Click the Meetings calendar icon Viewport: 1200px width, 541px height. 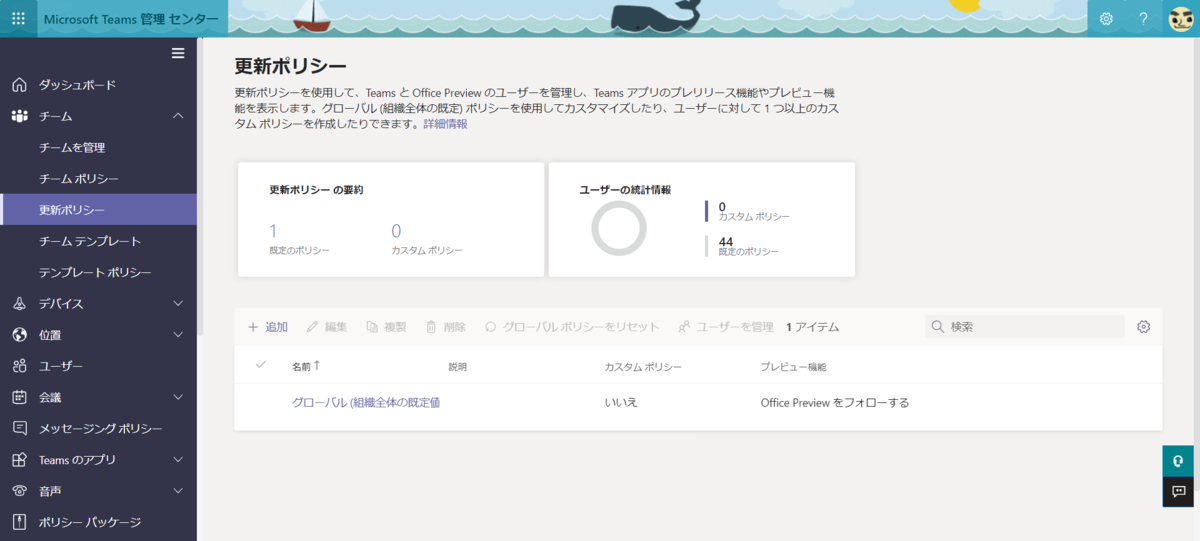(19, 397)
